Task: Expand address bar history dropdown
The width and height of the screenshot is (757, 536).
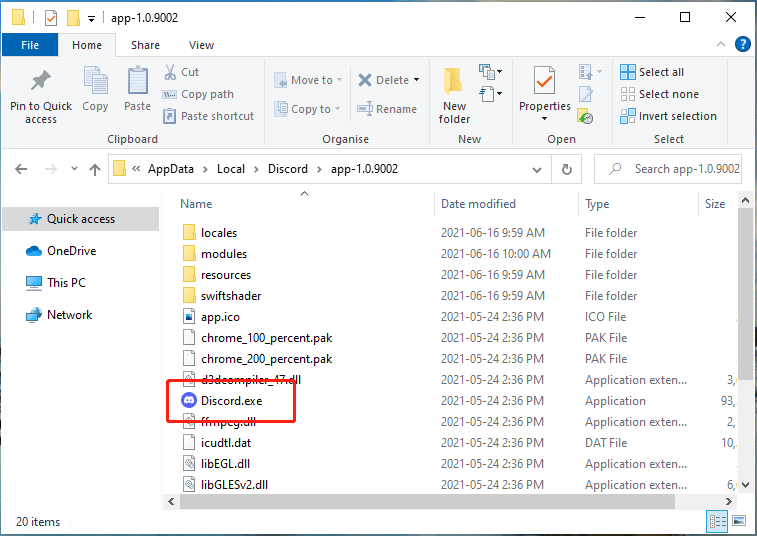Action: [x=536, y=169]
